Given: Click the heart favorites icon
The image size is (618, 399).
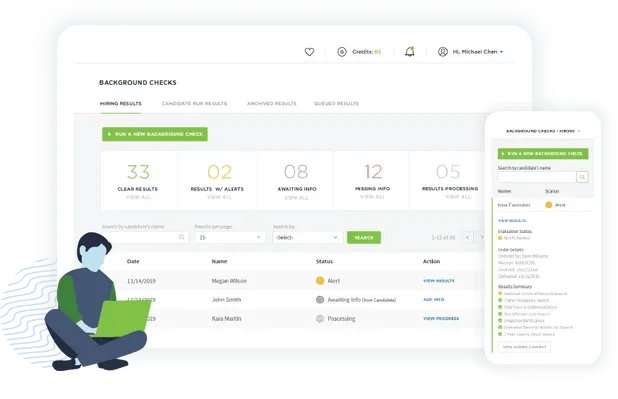Looking at the screenshot, I should click(309, 52).
